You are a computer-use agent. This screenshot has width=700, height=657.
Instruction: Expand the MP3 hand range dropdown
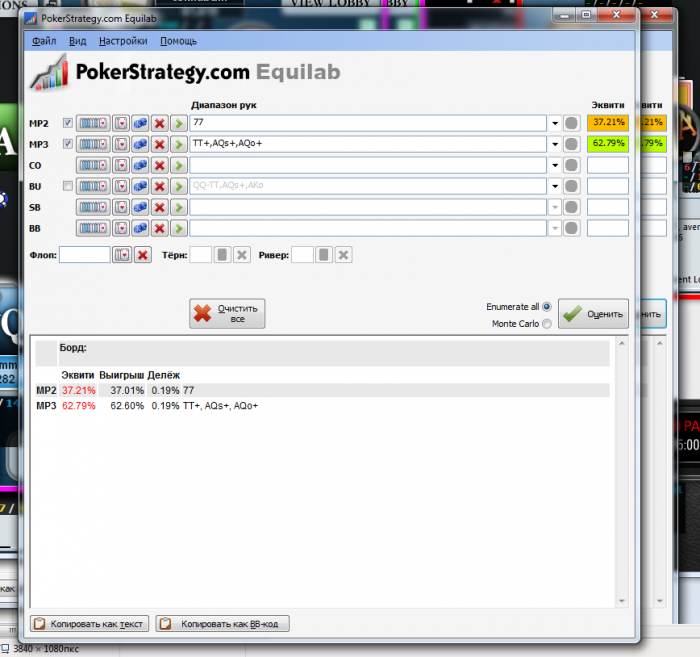pos(555,144)
